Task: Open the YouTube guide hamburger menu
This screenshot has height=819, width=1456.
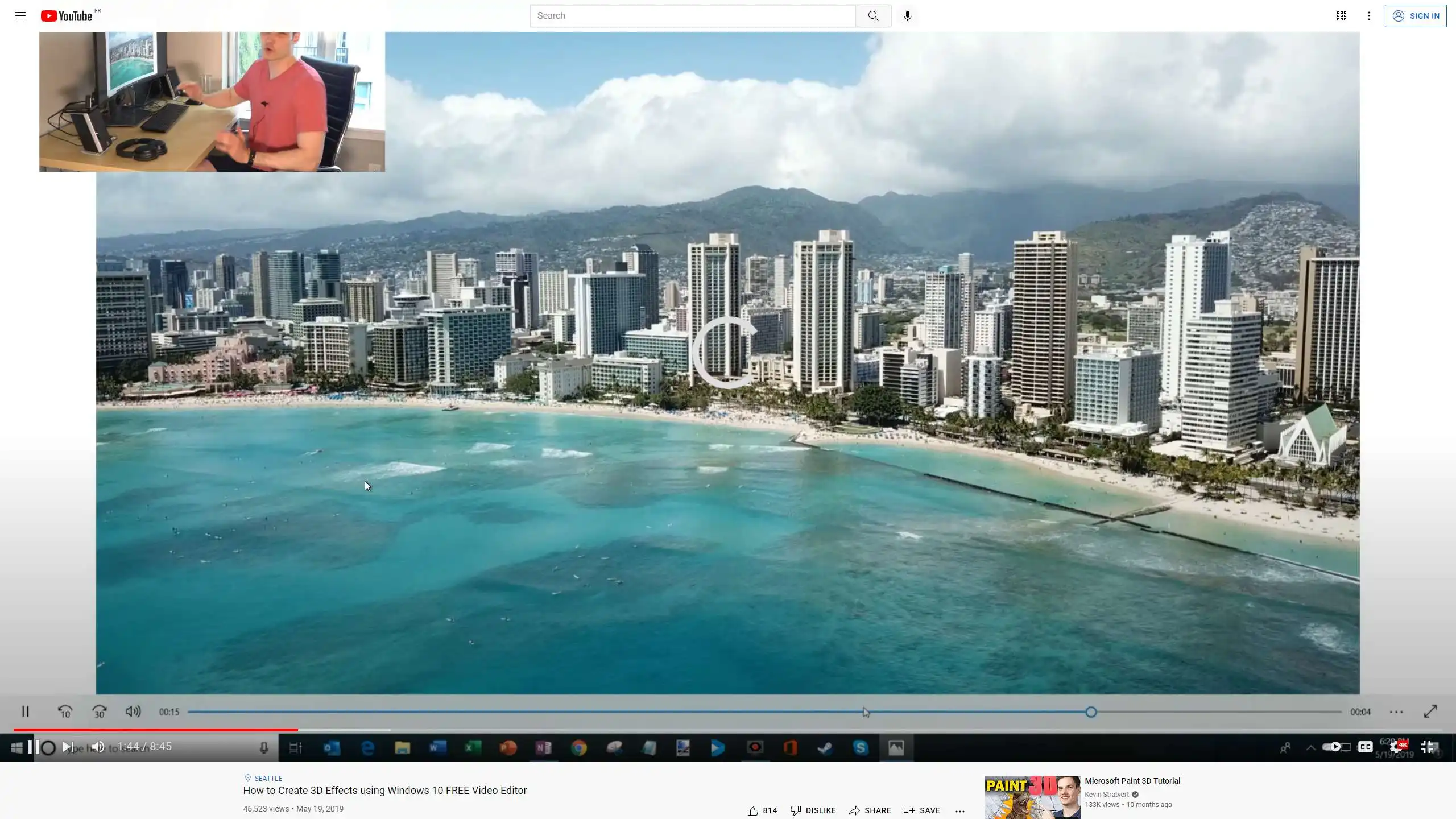Action: 20,16
